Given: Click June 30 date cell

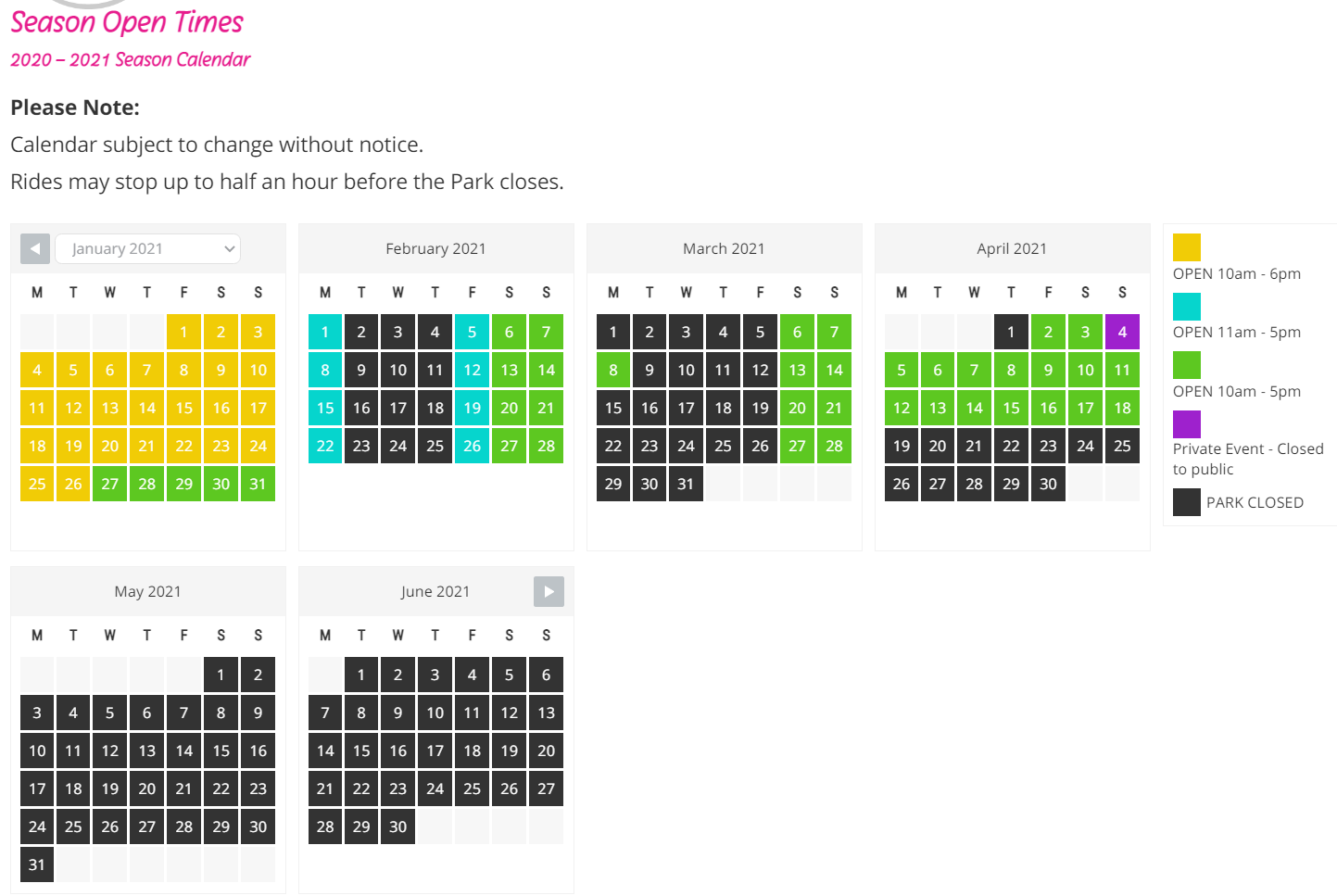Looking at the screenshot, I should click(398, 827).
